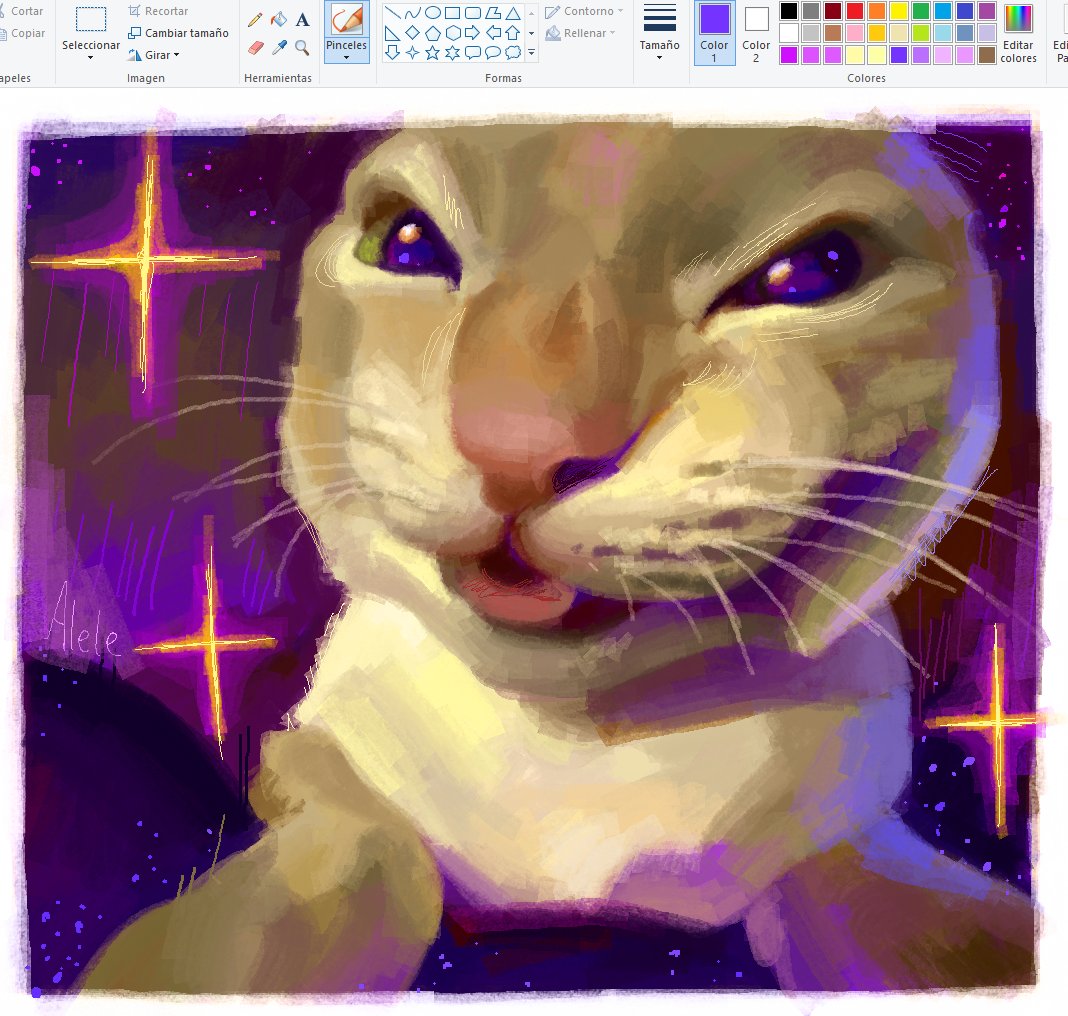The width and height of the screenshot is (1068, 1016).
Task: Activate the Color 2 background slot
Action: pyautogui.click(x=756, y=33)
